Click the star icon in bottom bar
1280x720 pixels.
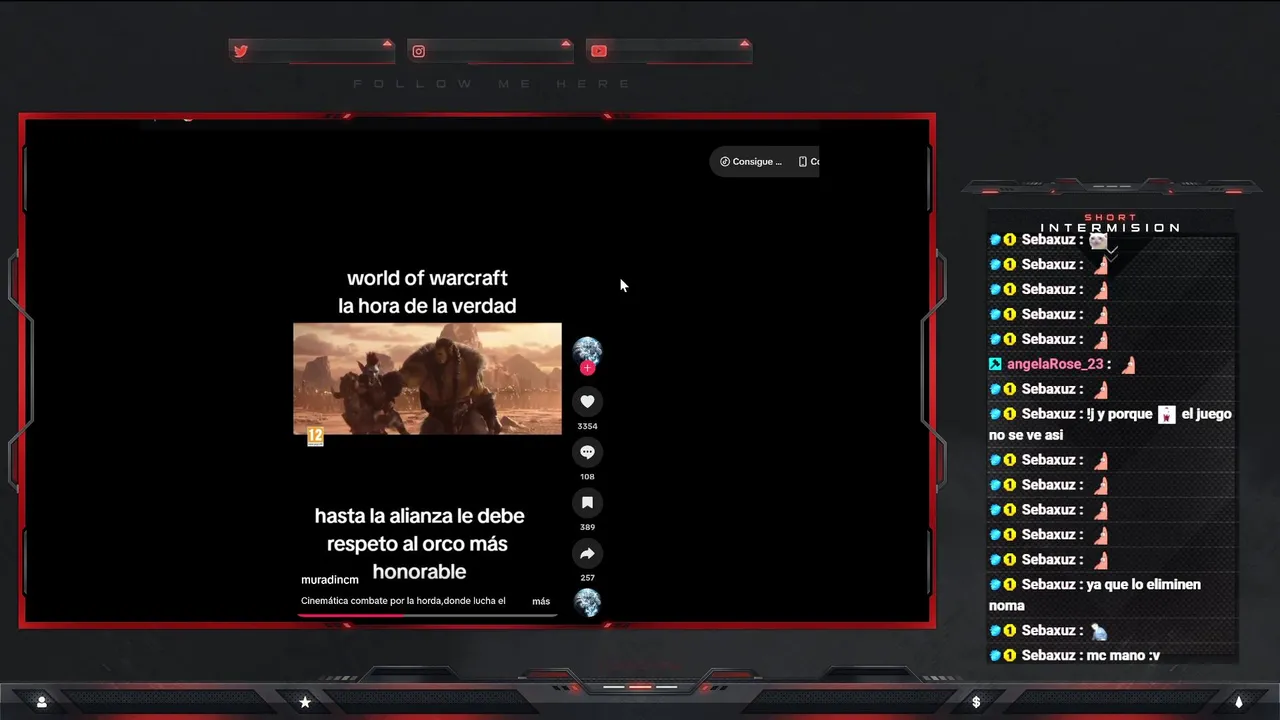pyautogui.click(x=305, y=702)
